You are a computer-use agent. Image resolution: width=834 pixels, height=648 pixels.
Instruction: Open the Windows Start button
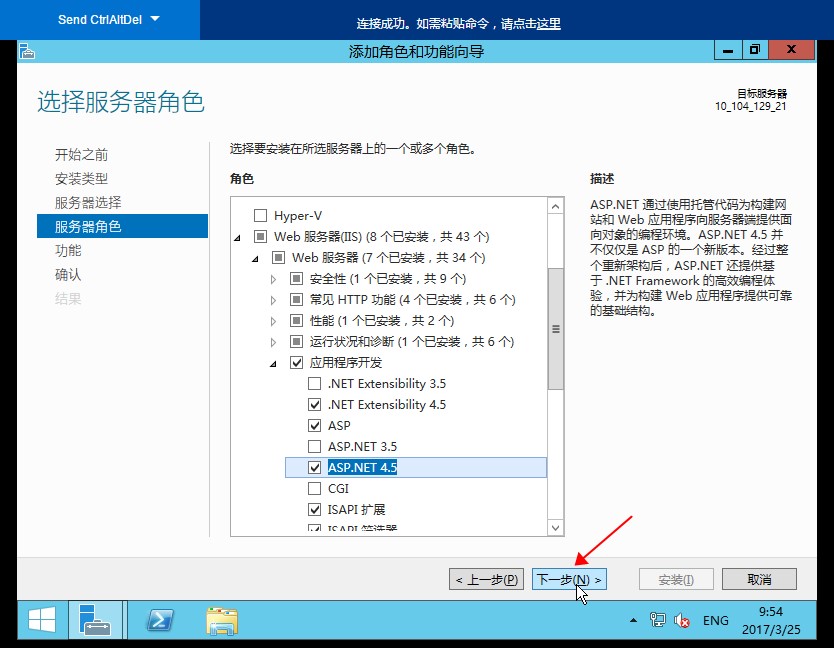pyautogui.click(x=42, y=620)
